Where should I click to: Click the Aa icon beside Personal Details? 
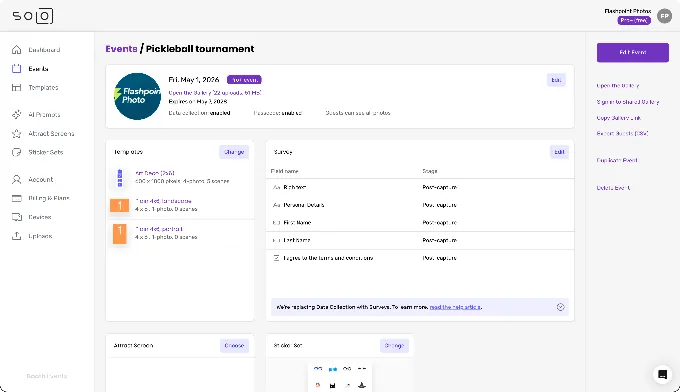click(276, 205)
